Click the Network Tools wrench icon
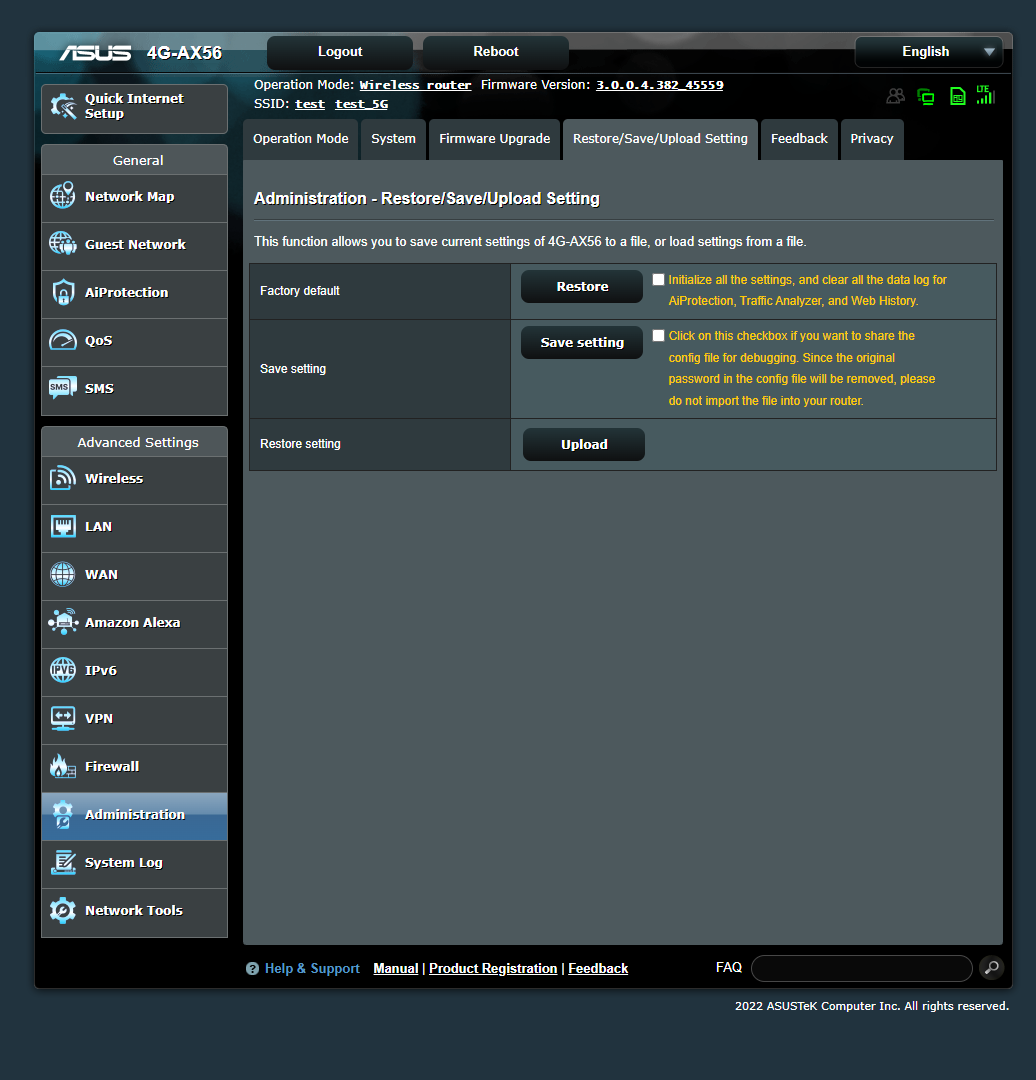The height and width of the screenshot is (1080, 1036). 63,911
